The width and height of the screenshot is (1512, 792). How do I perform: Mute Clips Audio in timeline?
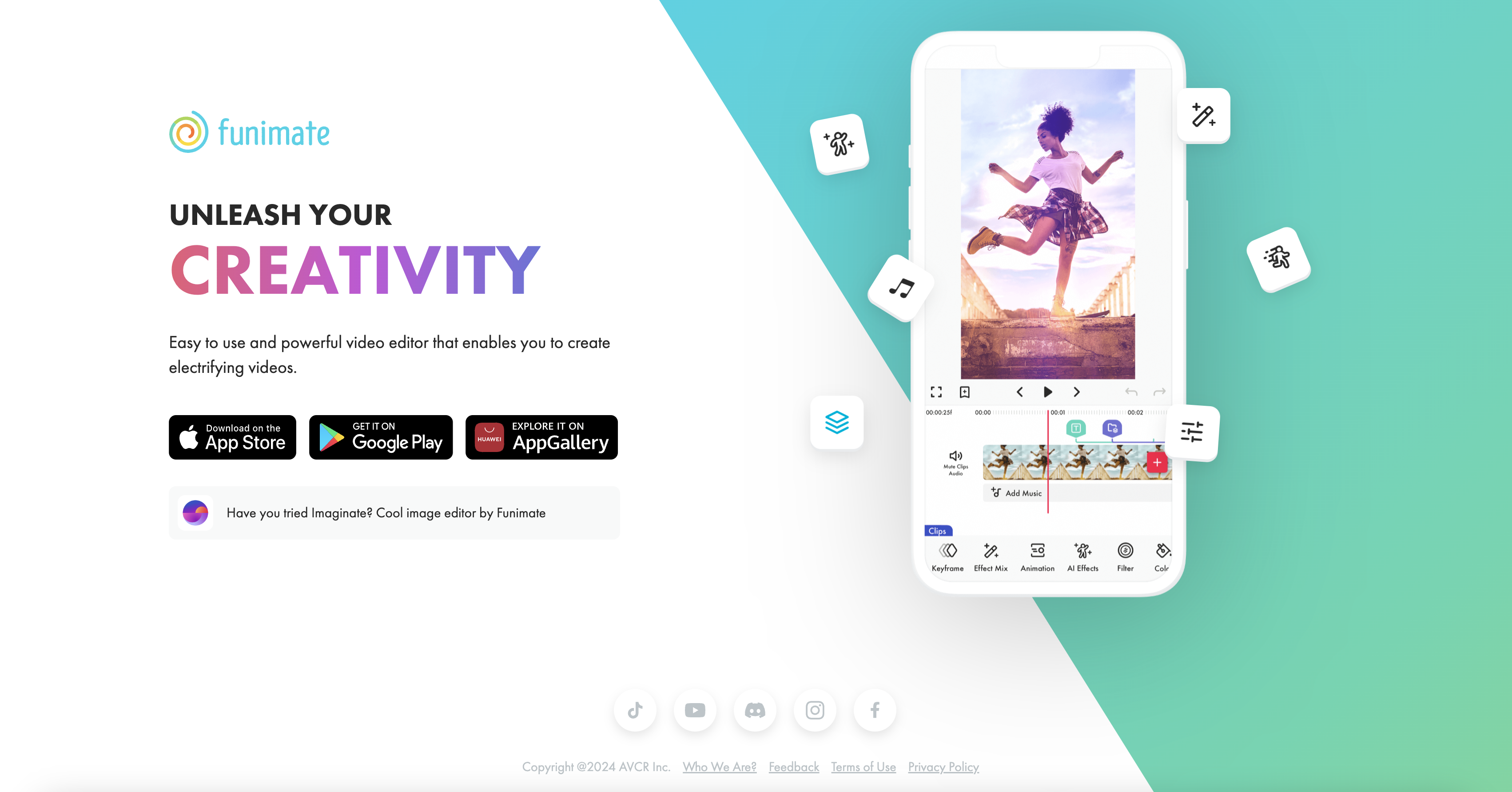click(x=955, y=462)
